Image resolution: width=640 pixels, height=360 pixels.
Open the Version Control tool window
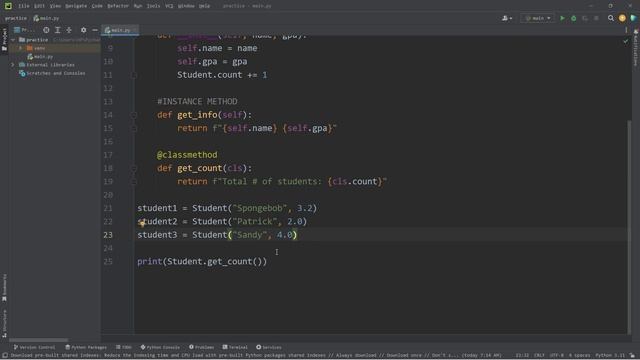(x=34, y=347)
